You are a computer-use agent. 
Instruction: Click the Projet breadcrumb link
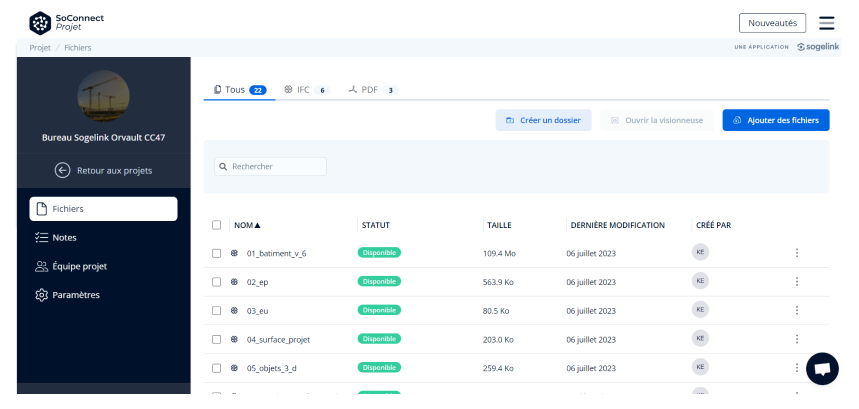coord(40,48)
